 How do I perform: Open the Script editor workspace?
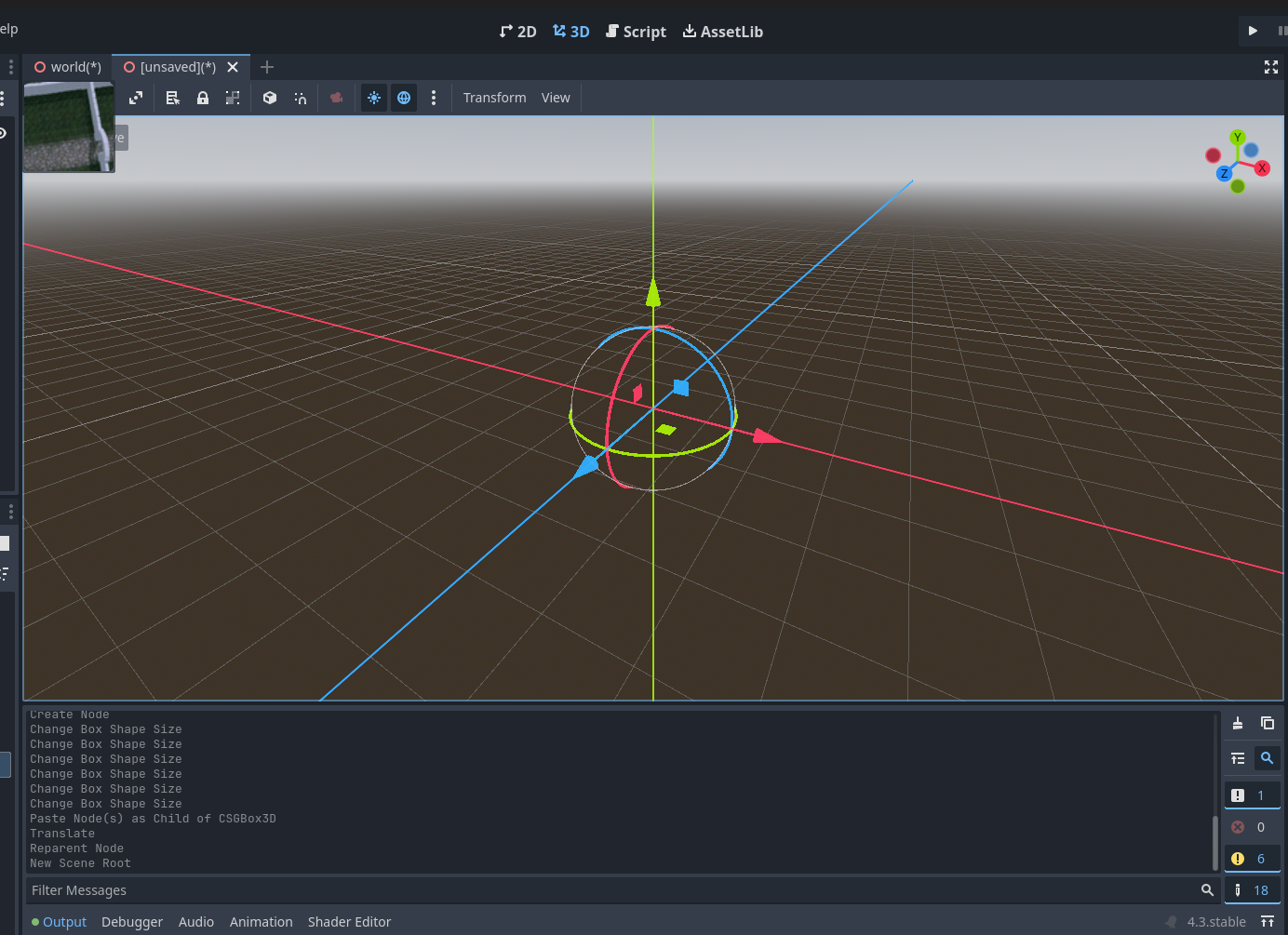pos(637,32)
